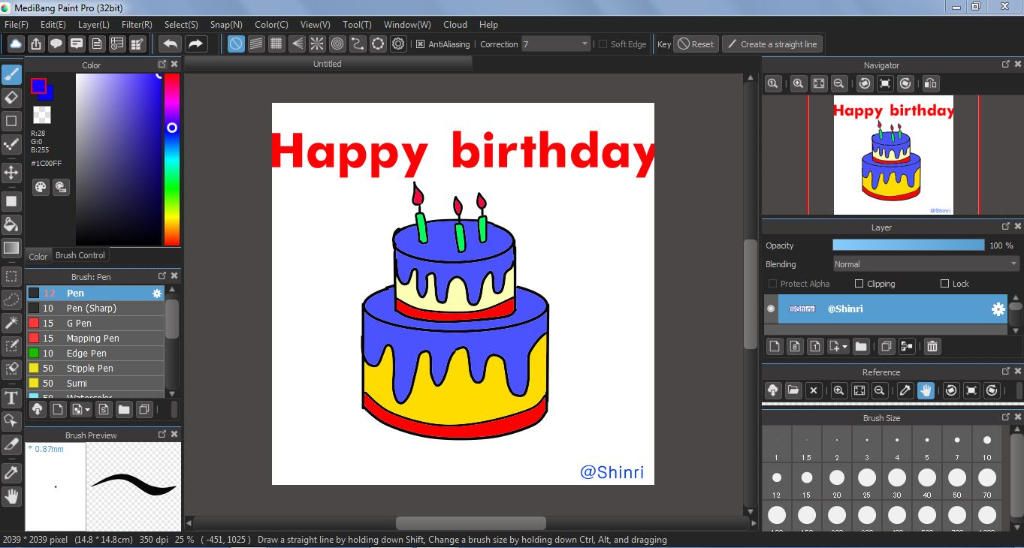Image resolution: width=1024 pixels, height=548 pixels.
Task: Undock the Brush Preview panel
Action: (162, 434)
